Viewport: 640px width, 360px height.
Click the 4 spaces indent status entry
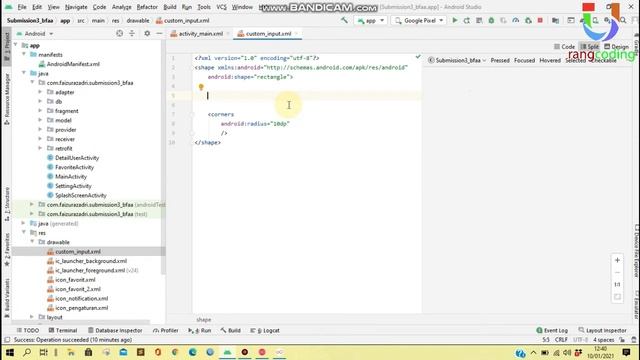click(603, 340)
